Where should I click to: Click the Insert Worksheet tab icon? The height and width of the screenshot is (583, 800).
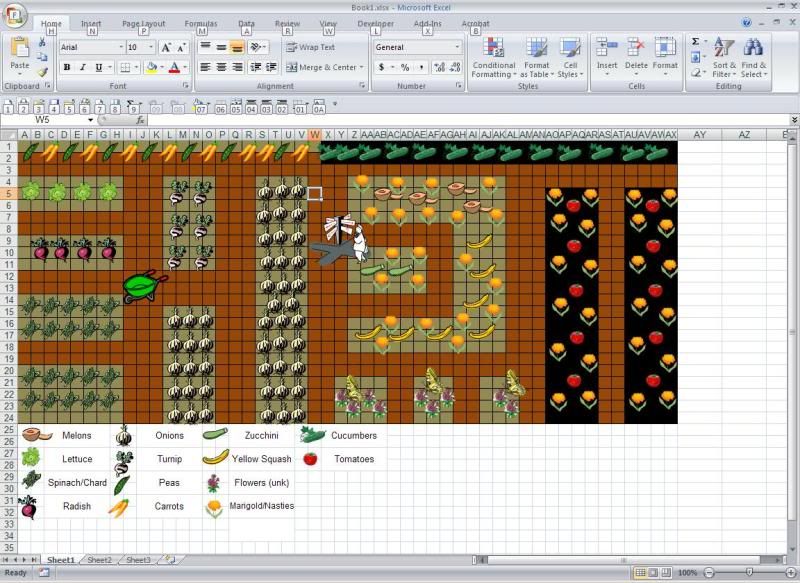pyautogui.click(x=170, y=560)
